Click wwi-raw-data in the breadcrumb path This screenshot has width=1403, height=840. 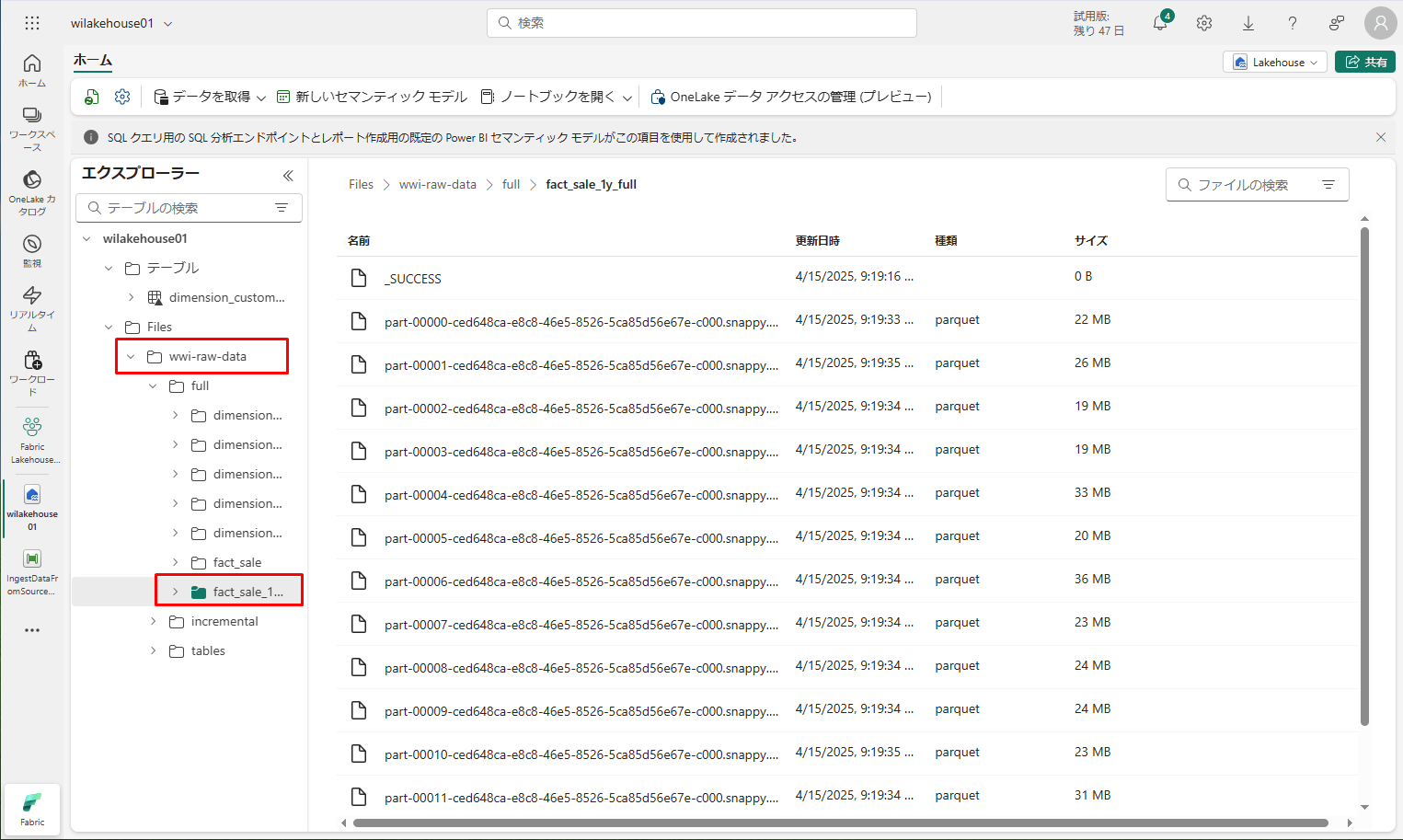click(x=437, y=185)
